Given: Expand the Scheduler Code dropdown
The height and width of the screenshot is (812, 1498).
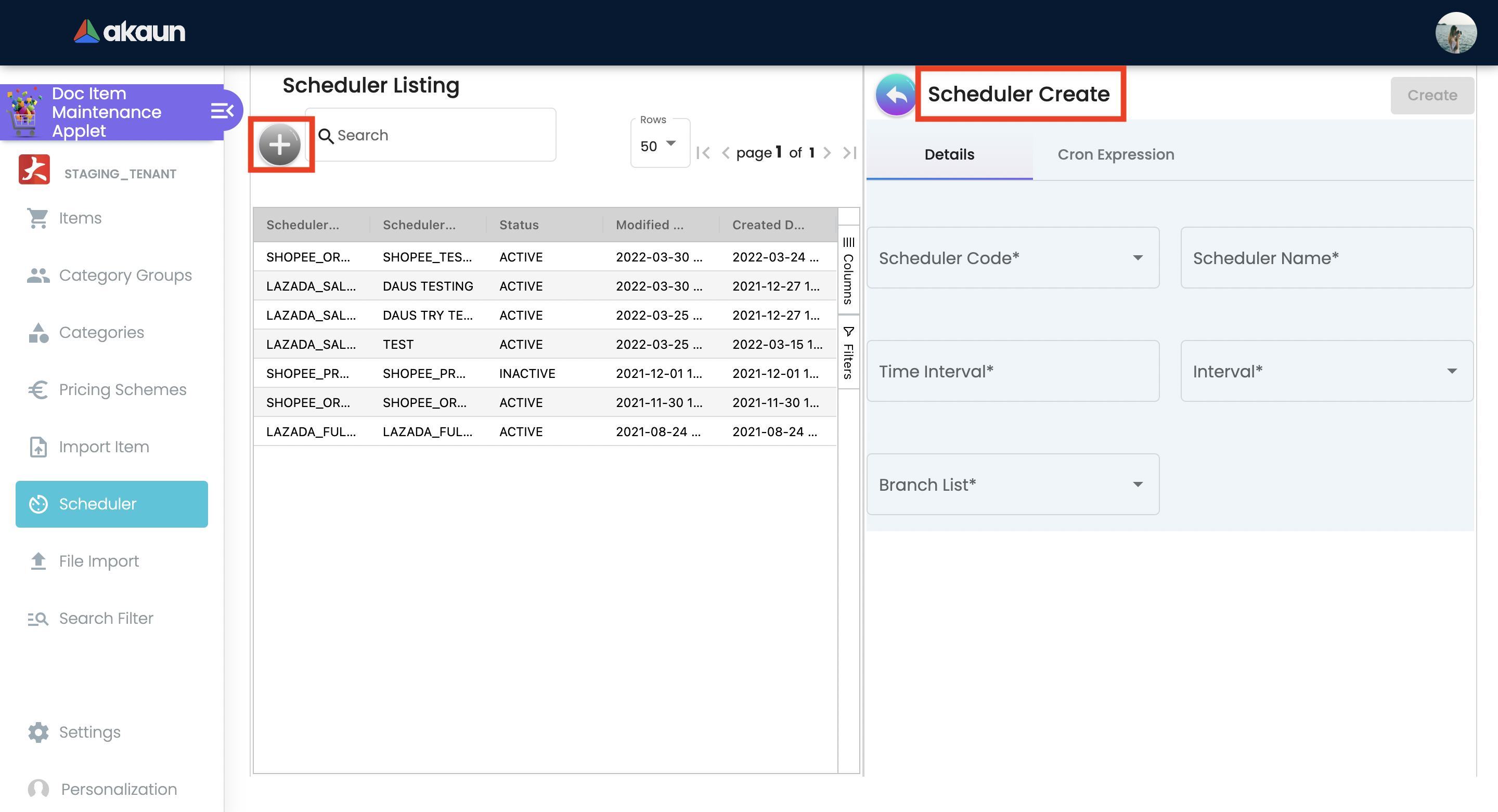Looking at the screenshot, I should pos(1012,258).
